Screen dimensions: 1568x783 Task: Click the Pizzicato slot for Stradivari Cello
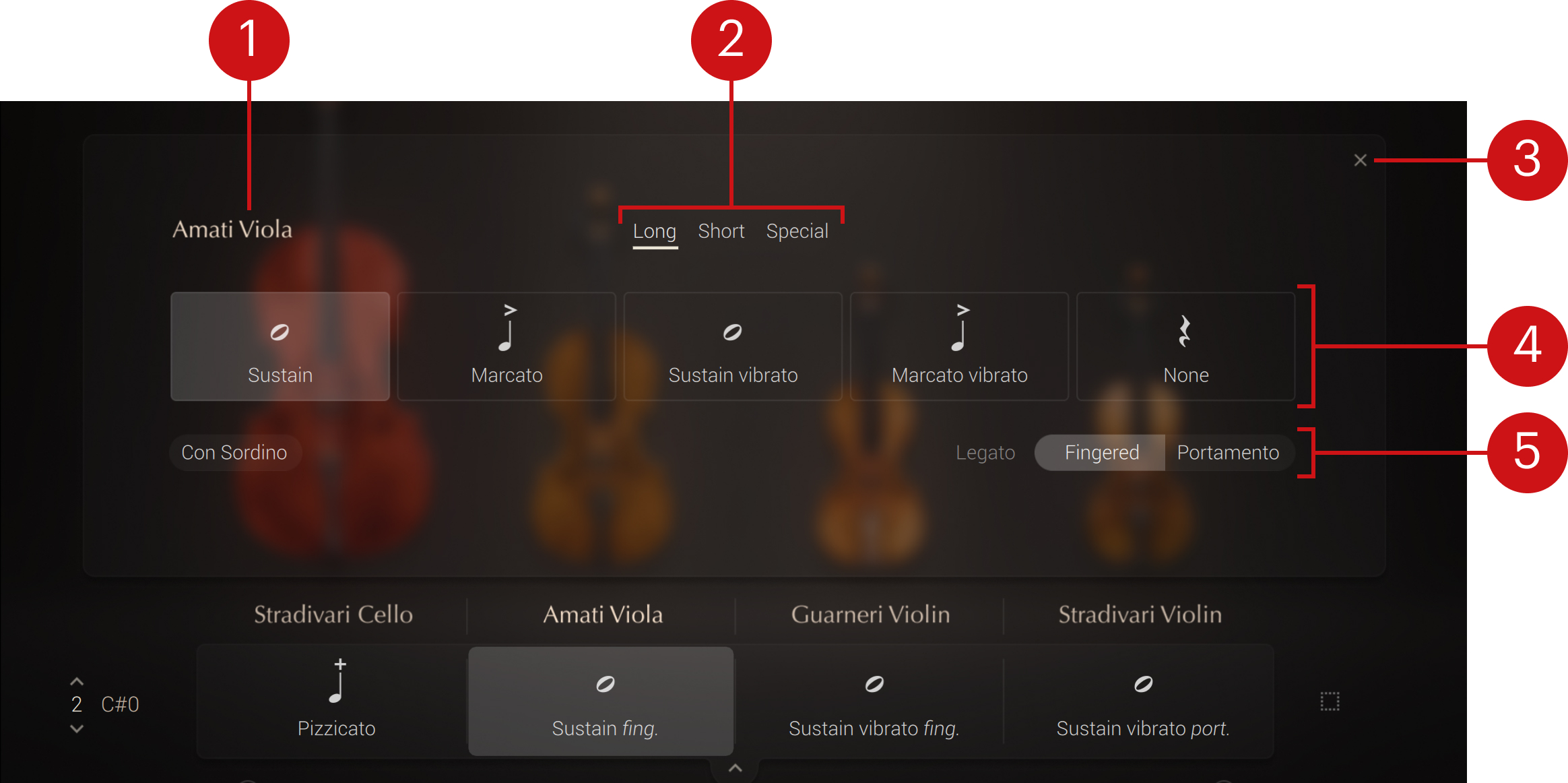click(336, 701)
